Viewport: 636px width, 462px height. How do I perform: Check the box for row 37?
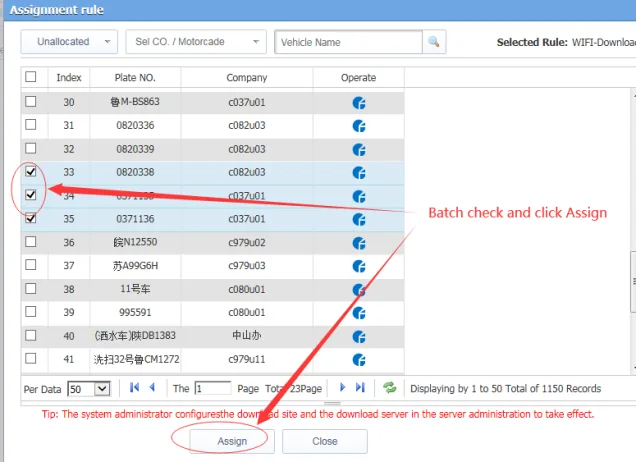coord(31,264)
